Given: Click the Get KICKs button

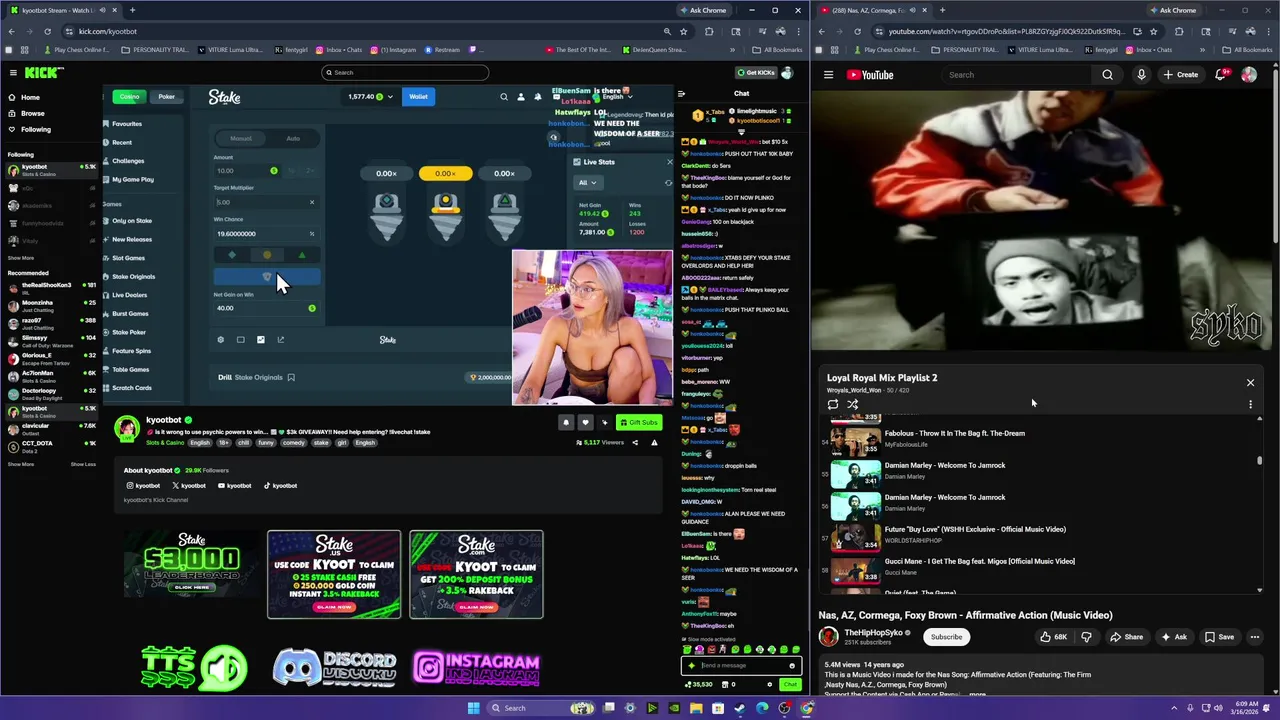Looking at the screenshot, I should pos(757,72).
